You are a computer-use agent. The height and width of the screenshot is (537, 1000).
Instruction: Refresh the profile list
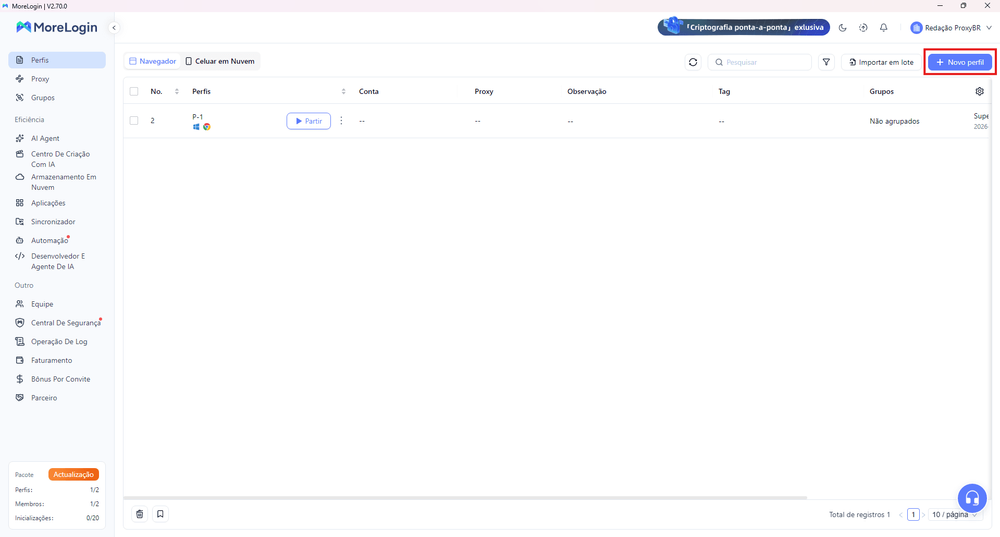point(693,62)
